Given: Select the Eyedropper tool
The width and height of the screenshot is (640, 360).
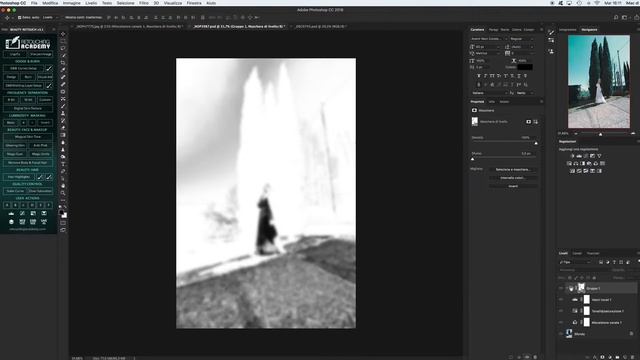Looking at the screenshot, I should tap(63, 70).
